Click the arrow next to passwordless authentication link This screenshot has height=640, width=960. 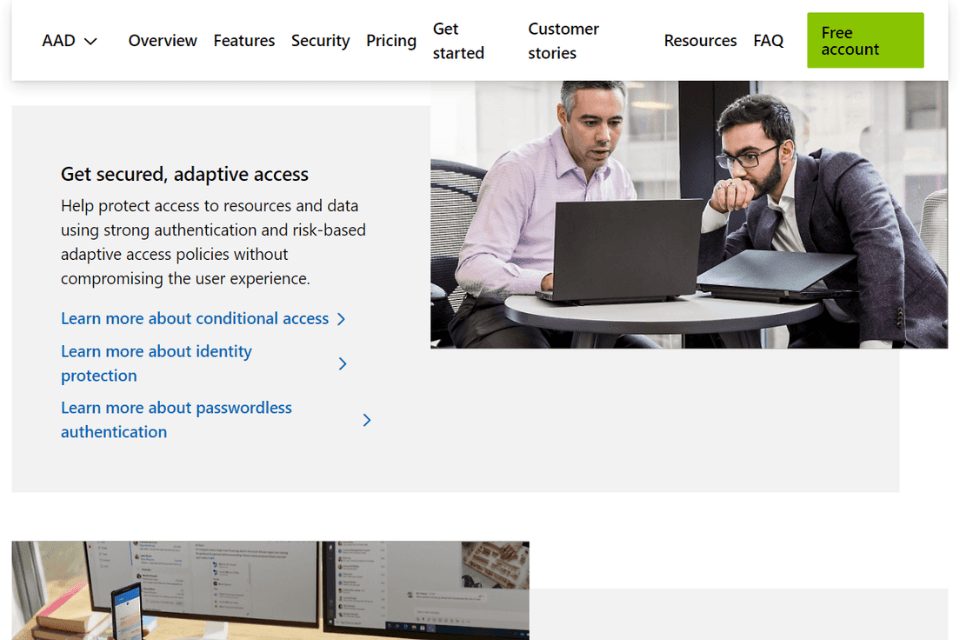coord(366,419)
